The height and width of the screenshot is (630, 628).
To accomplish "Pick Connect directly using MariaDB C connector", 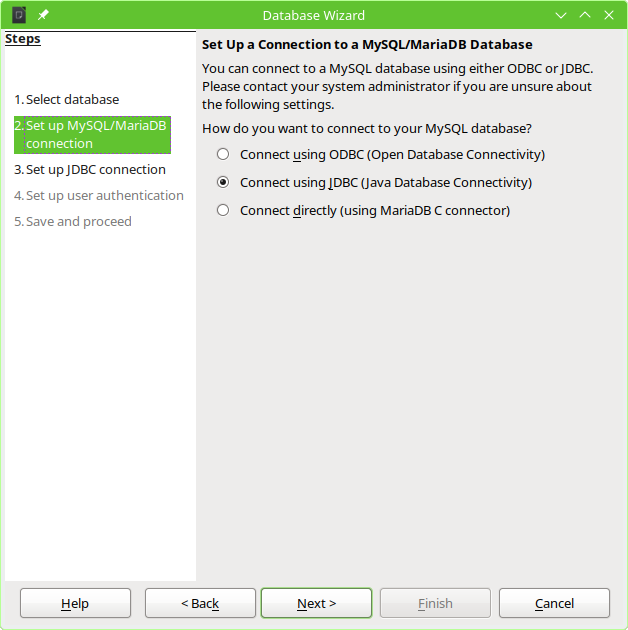I will click(223, 211).
